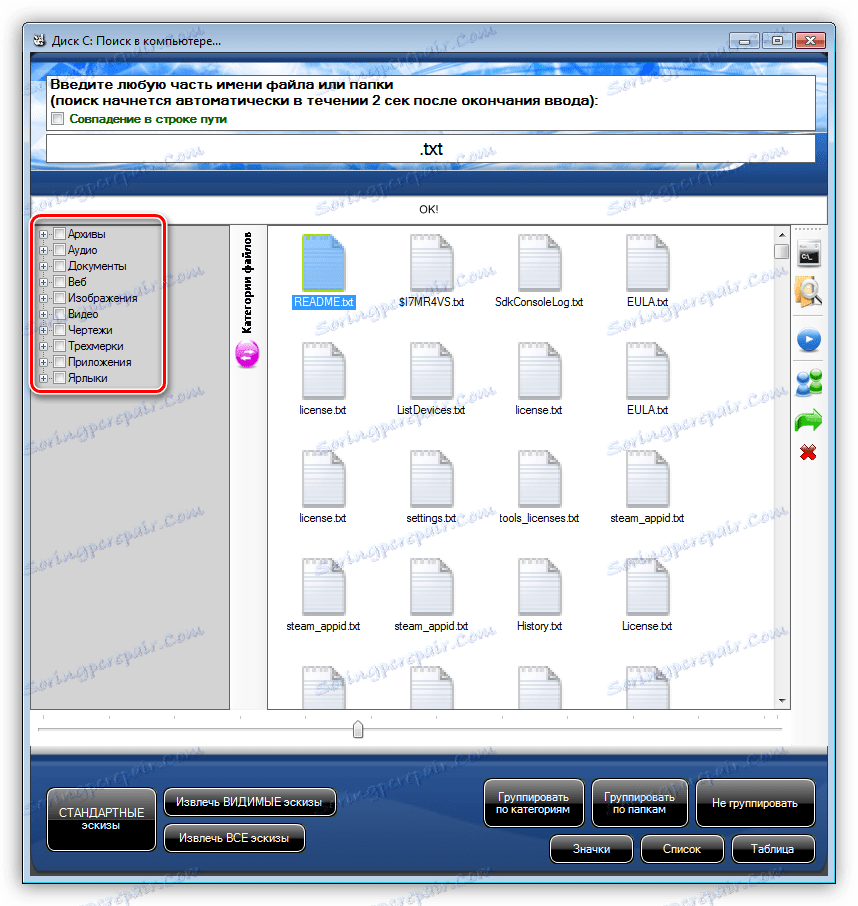Check the Приложения category checkbox

coord(60,362)
